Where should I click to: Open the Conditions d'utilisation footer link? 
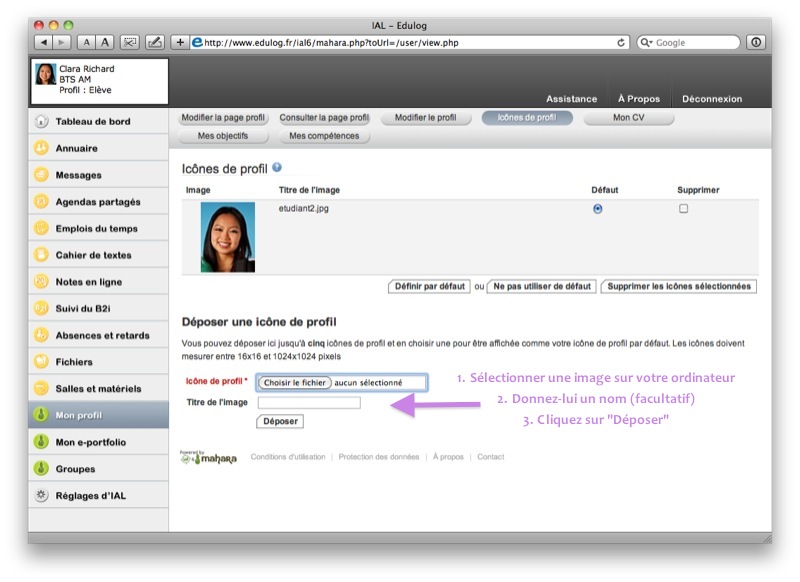(x=288, y=457)
